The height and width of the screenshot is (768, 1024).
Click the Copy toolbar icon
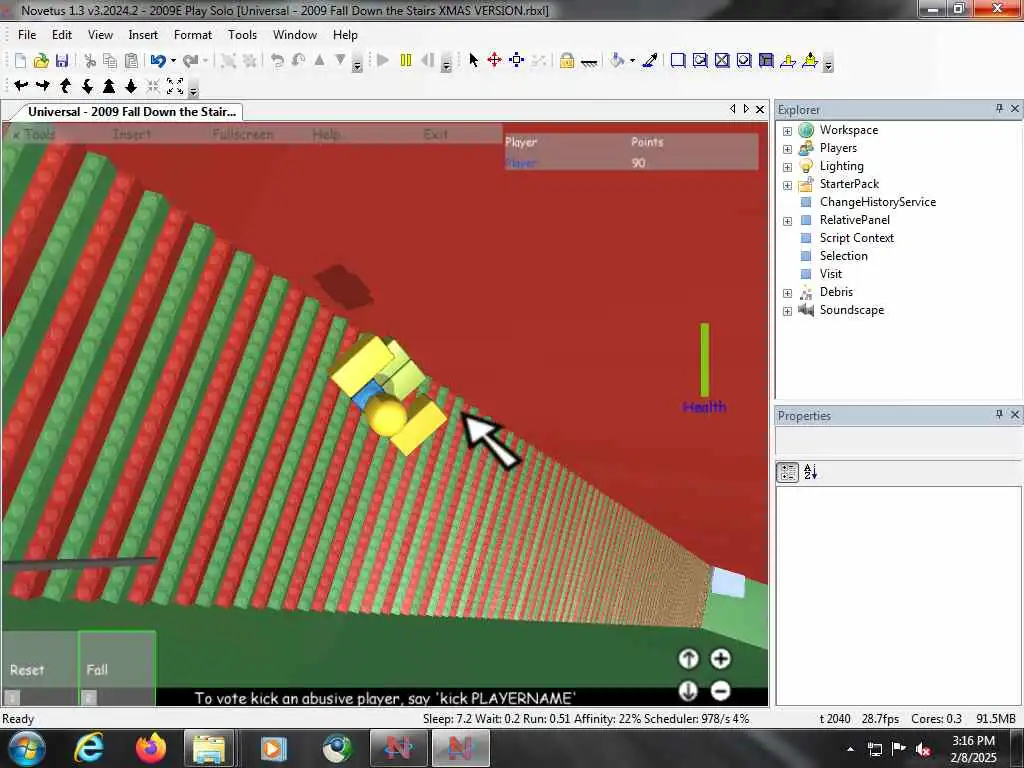click(110, 61)
